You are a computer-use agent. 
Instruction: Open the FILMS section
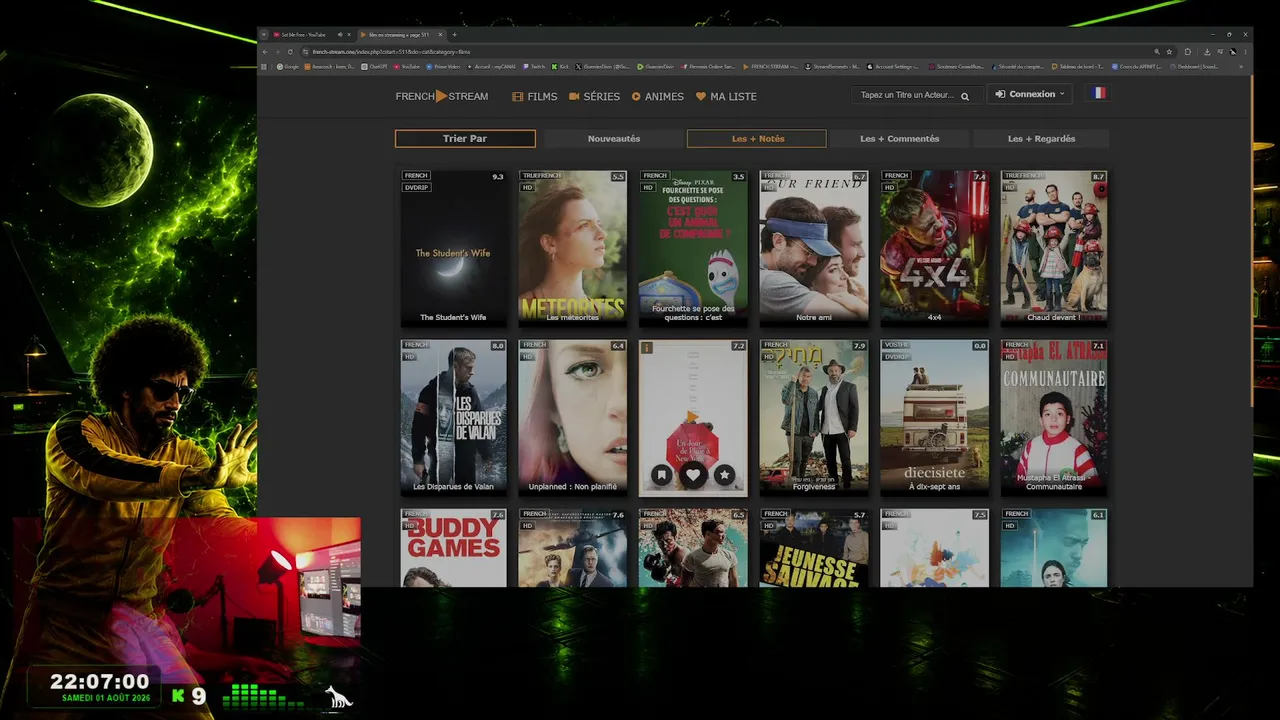click(x=535, y=96)
